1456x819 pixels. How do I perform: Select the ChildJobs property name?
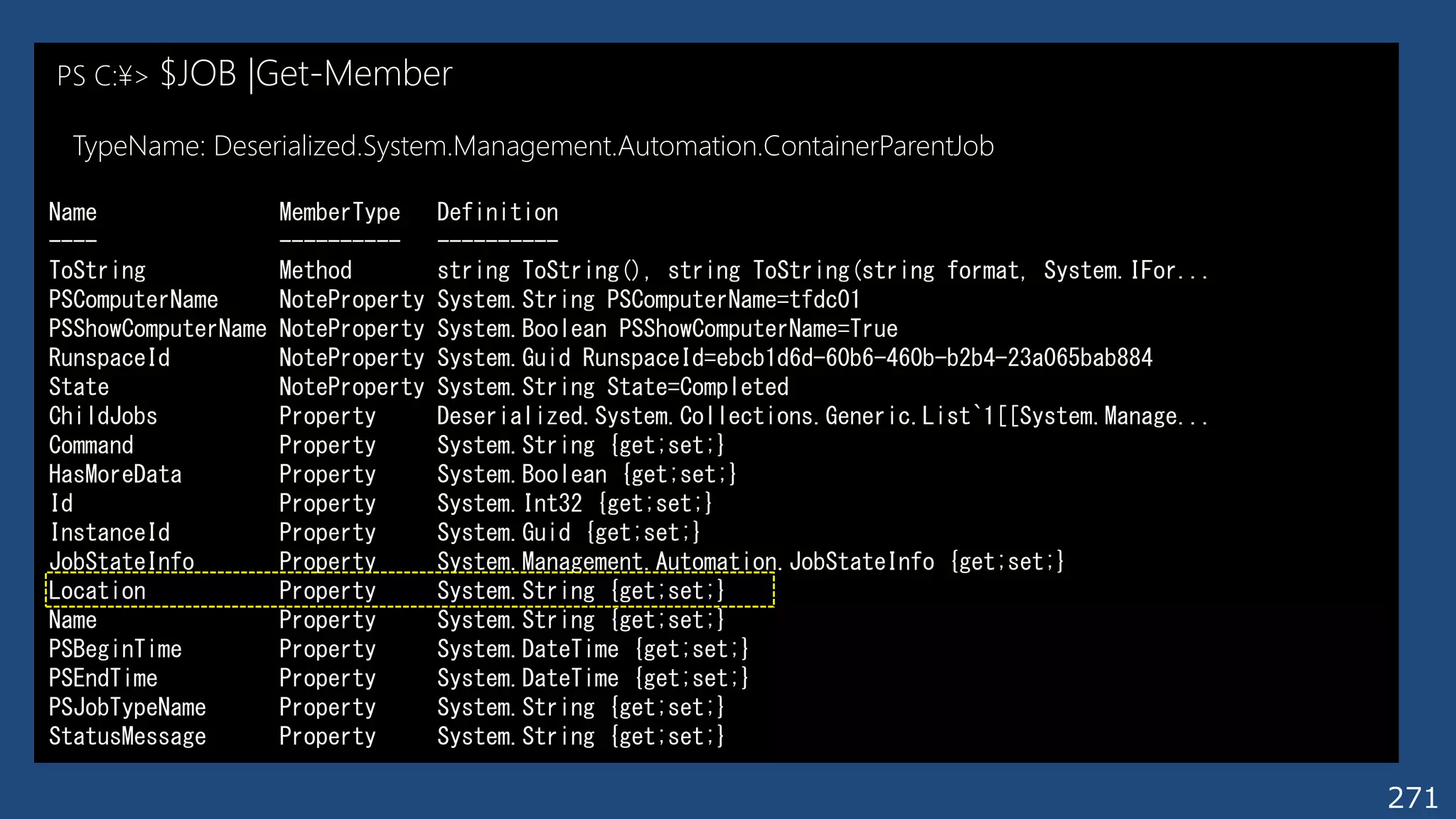103,417
